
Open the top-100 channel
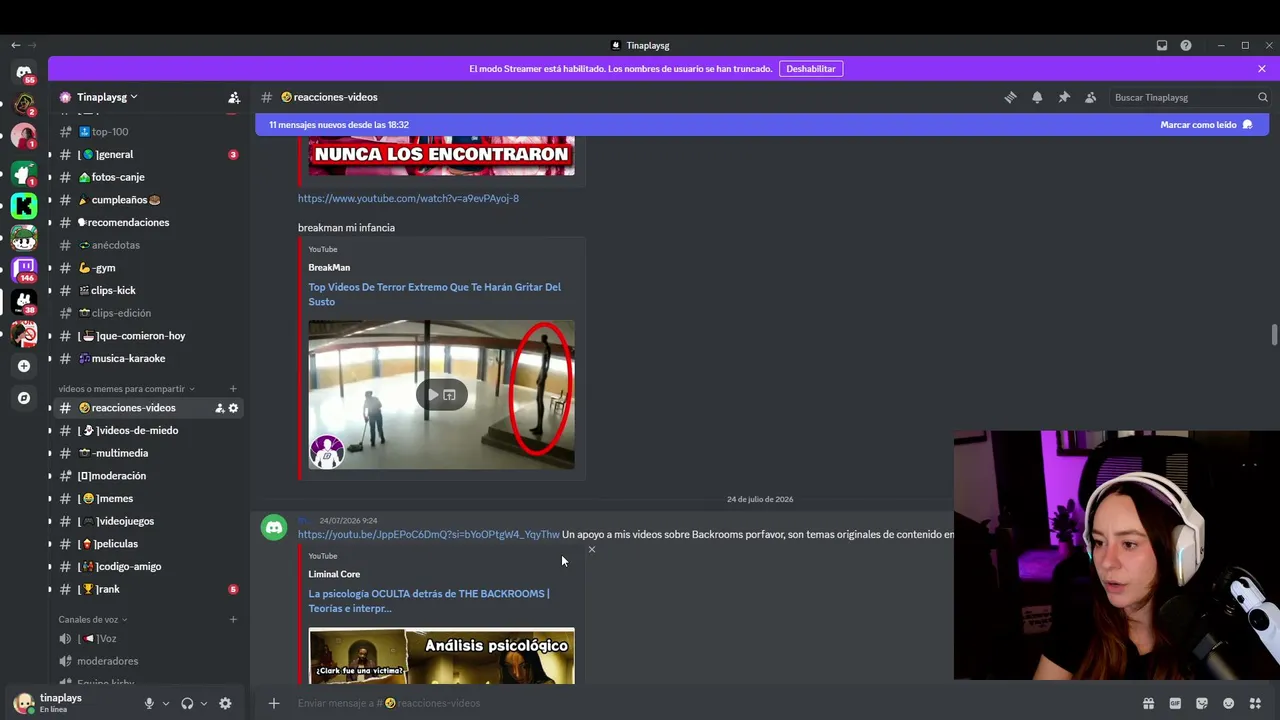pyautogui.click(x=149, y=132)
